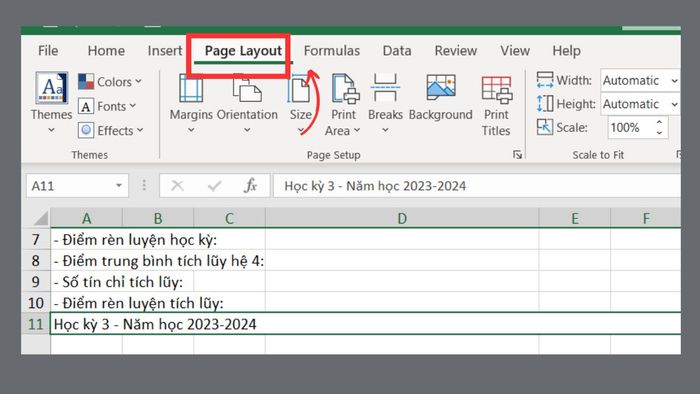
Task: Select column E header
Action: [575, 218]
